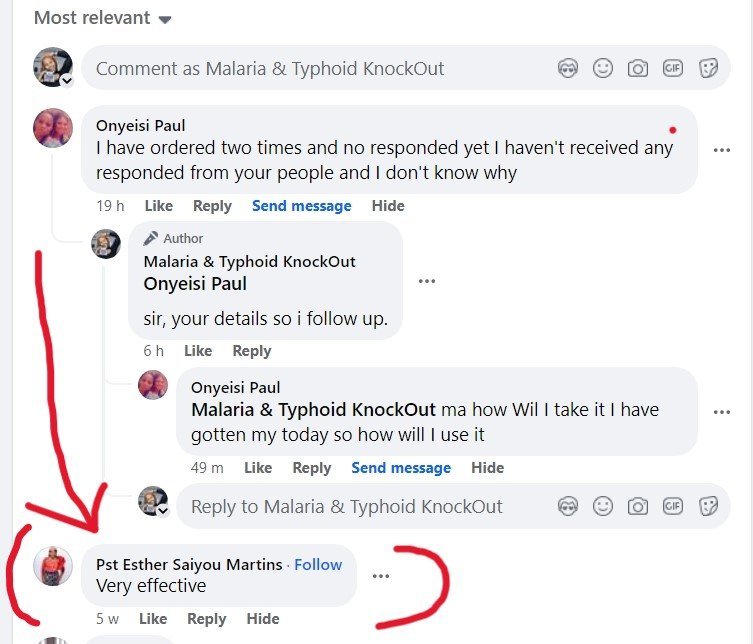Open options for Pst Esther's comment

pos(380,576)
